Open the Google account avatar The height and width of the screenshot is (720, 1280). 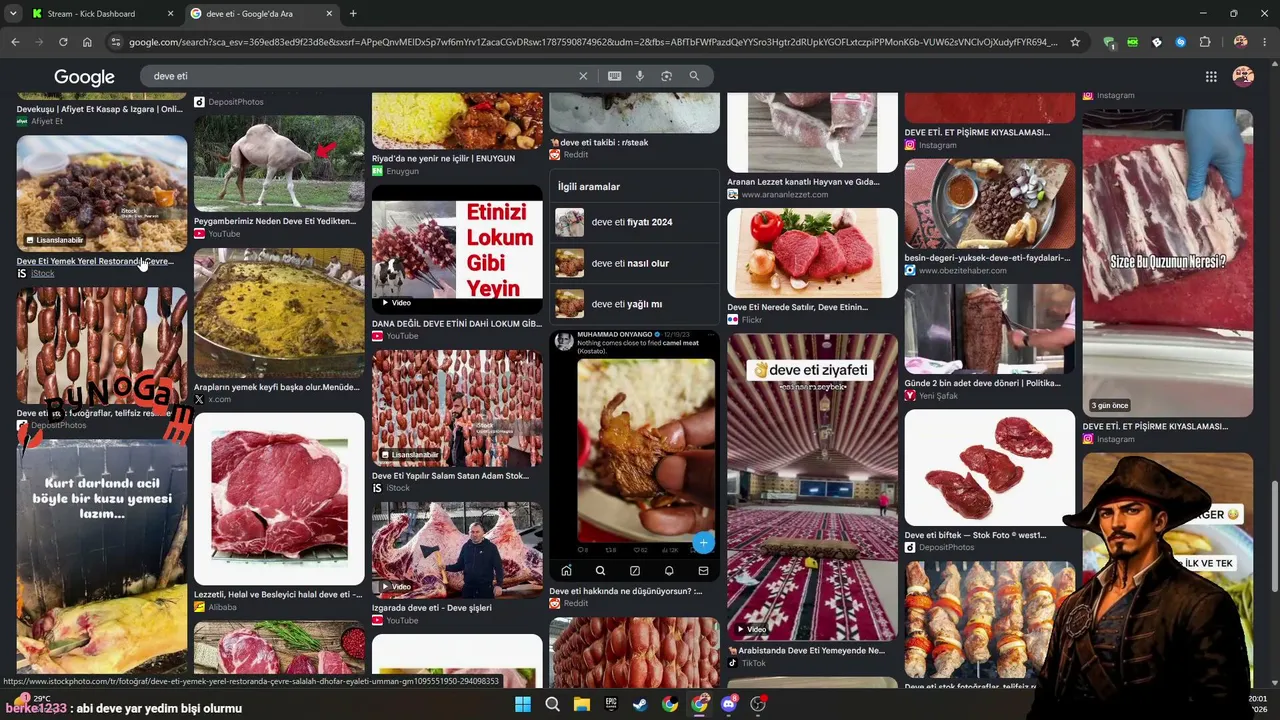pos(1243,76)
